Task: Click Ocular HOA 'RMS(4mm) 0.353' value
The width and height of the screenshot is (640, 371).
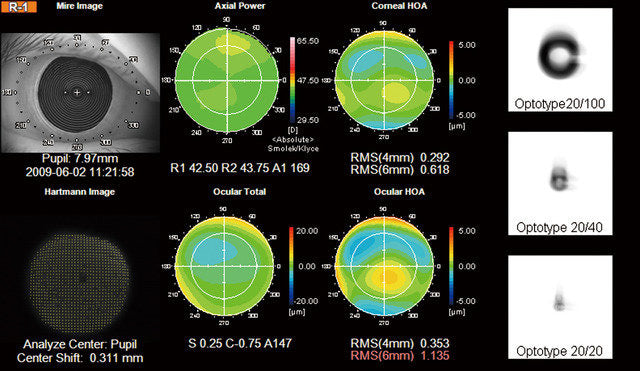Action: click(x=400, y=343)
